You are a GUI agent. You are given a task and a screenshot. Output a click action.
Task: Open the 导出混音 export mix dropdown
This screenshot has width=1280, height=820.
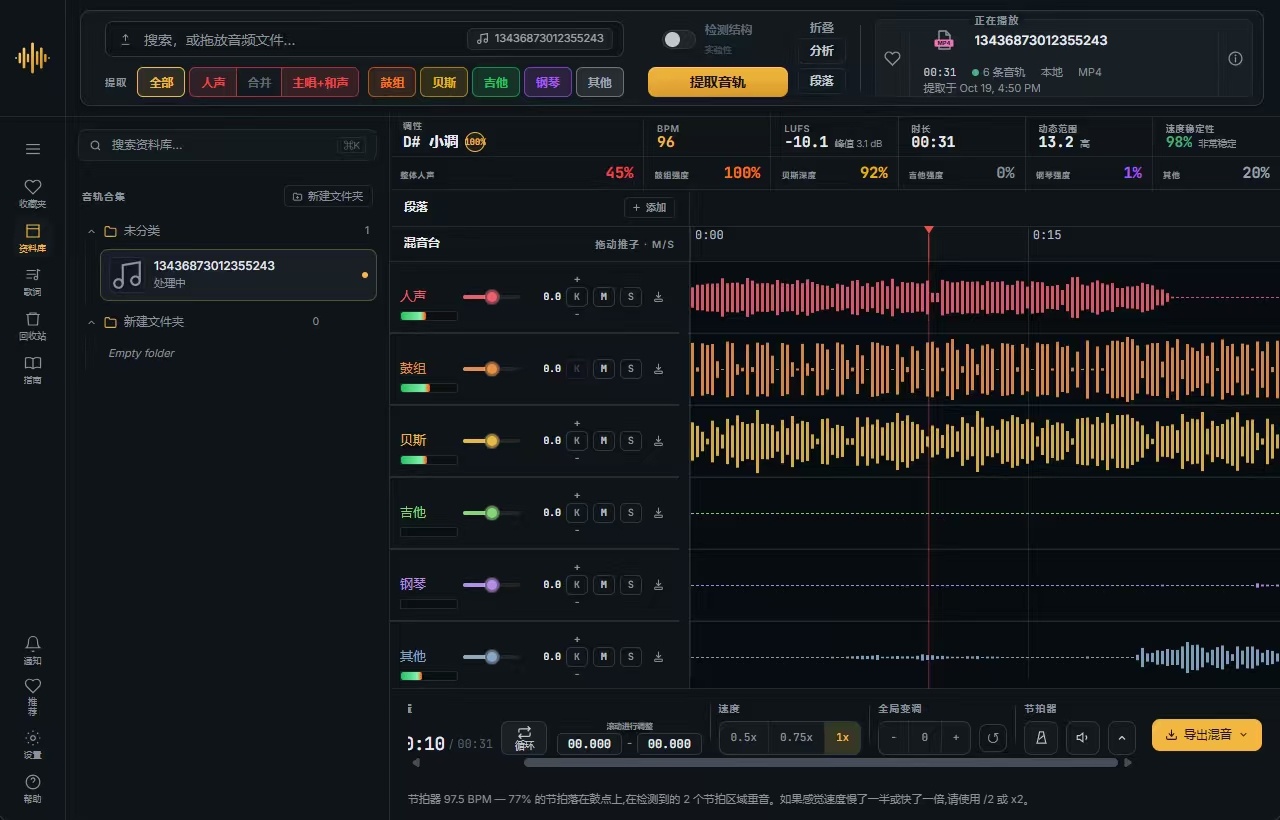coord(1206,735)
